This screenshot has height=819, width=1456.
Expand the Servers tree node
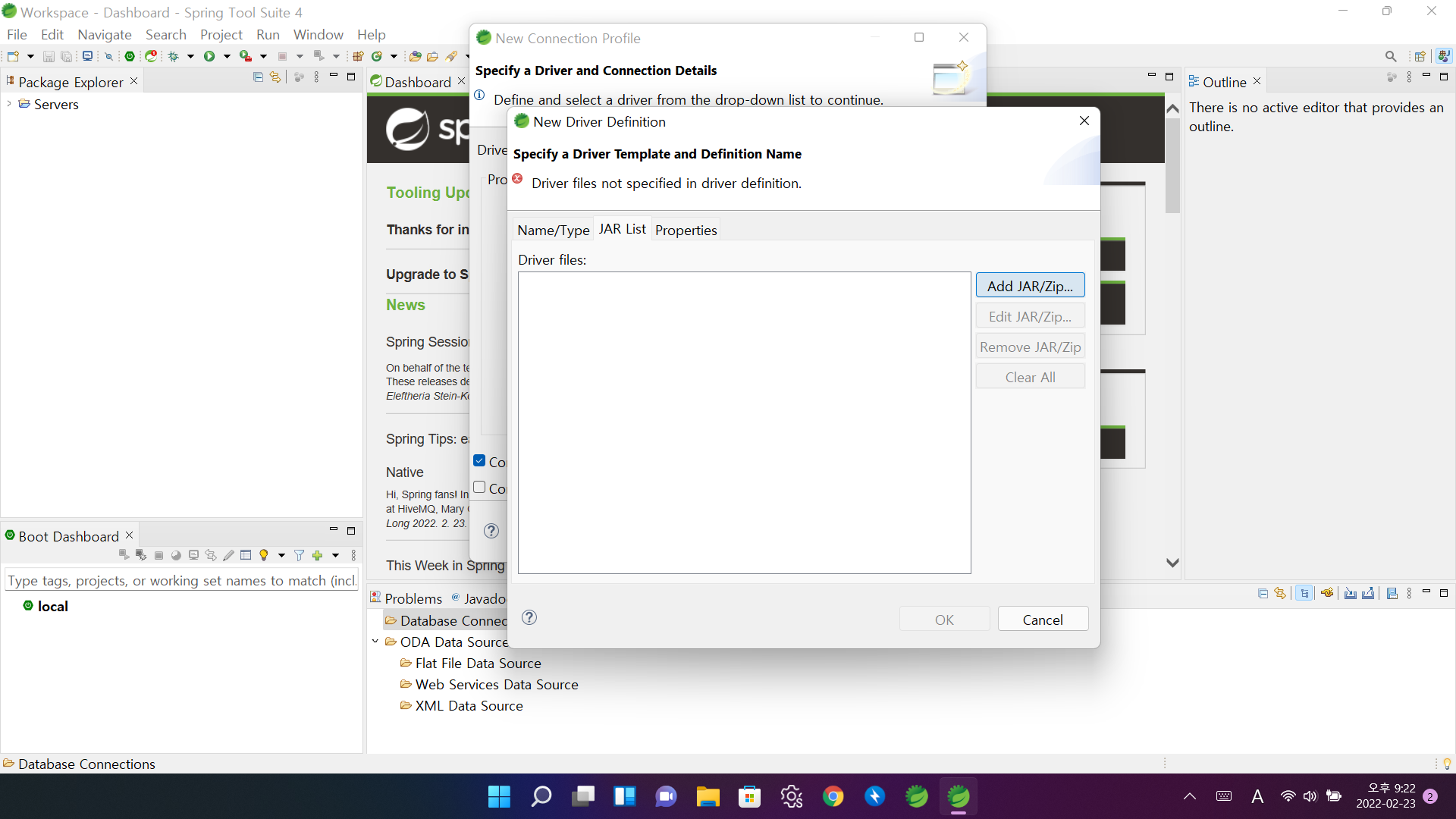tap(9, 104)
